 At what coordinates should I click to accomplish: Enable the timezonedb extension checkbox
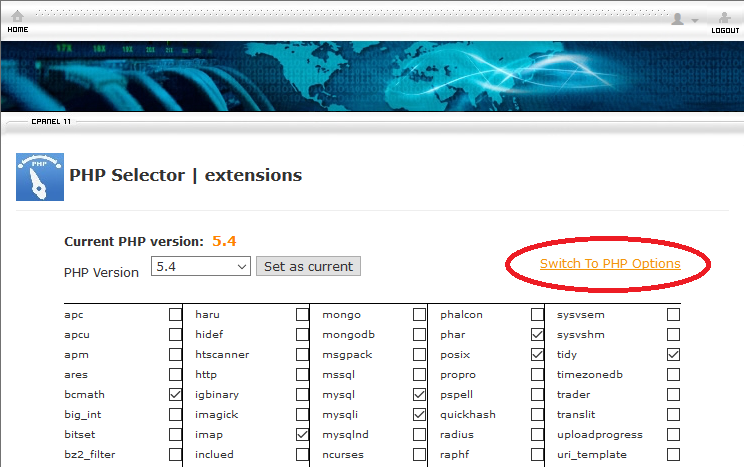coord(673,374)
